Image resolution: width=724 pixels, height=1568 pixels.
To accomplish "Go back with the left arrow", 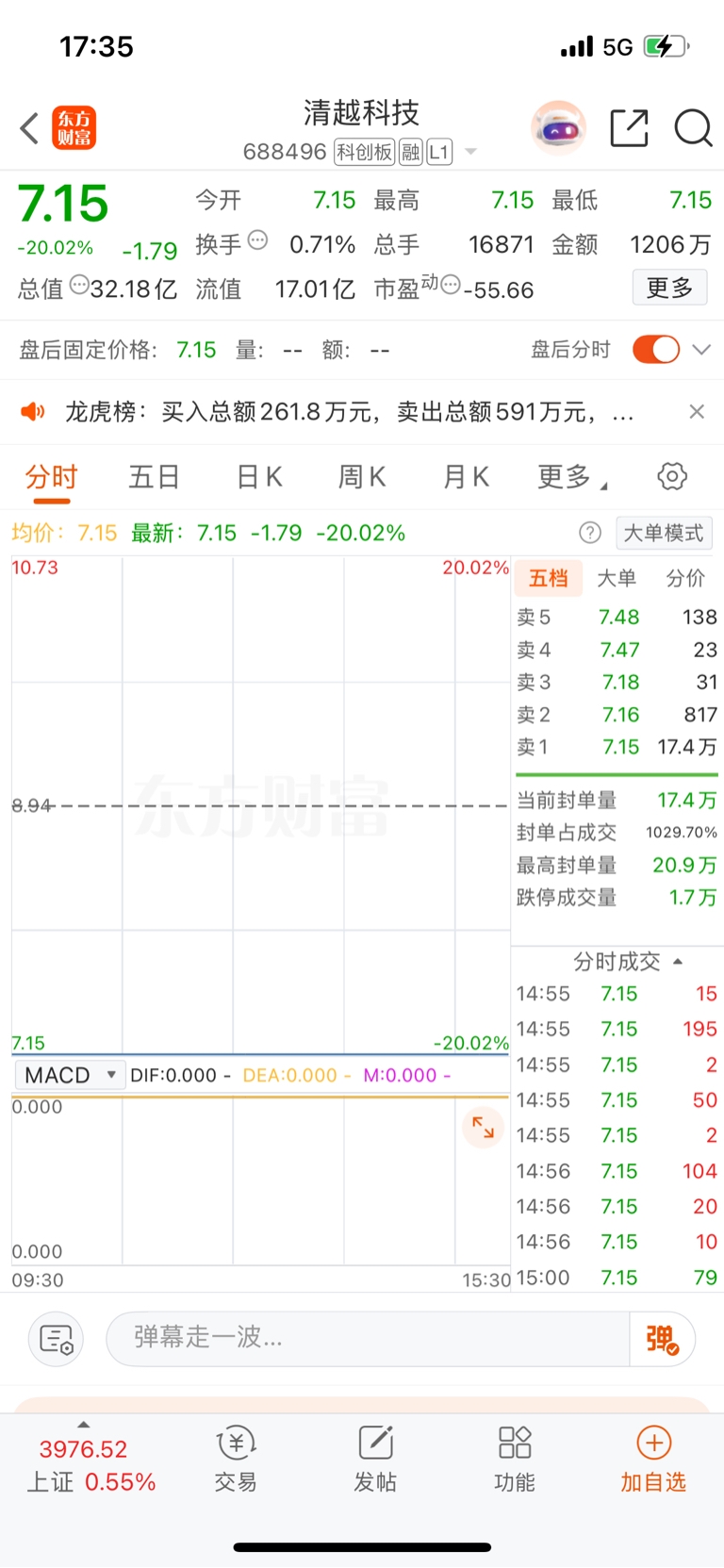I will pos(30,128).
